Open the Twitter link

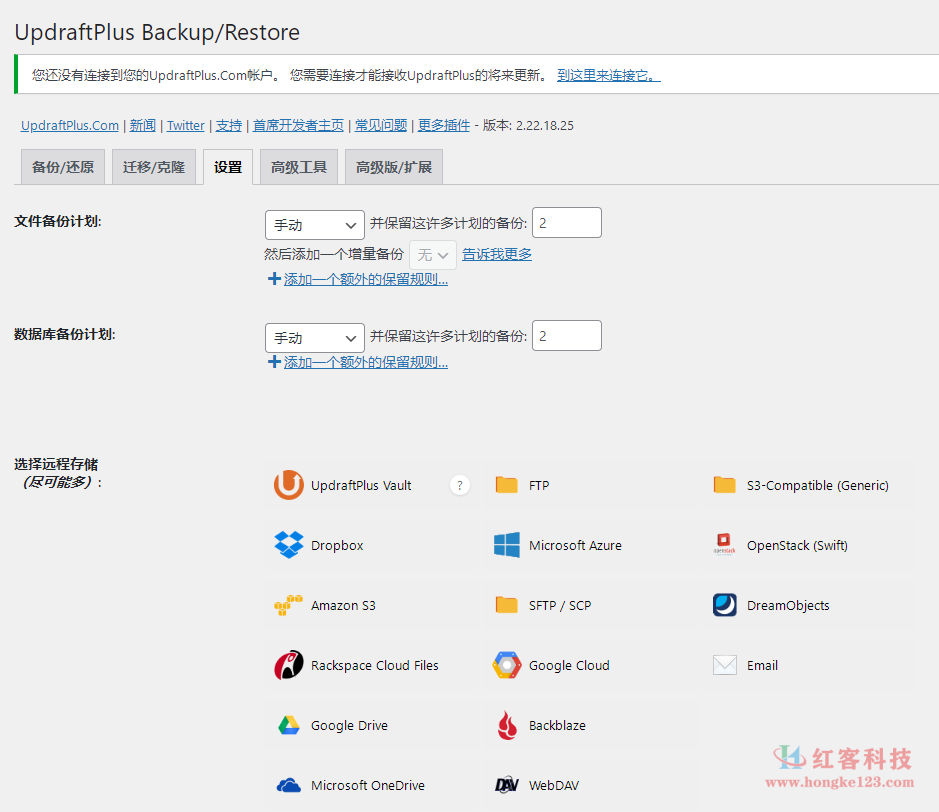pos(186,126)
